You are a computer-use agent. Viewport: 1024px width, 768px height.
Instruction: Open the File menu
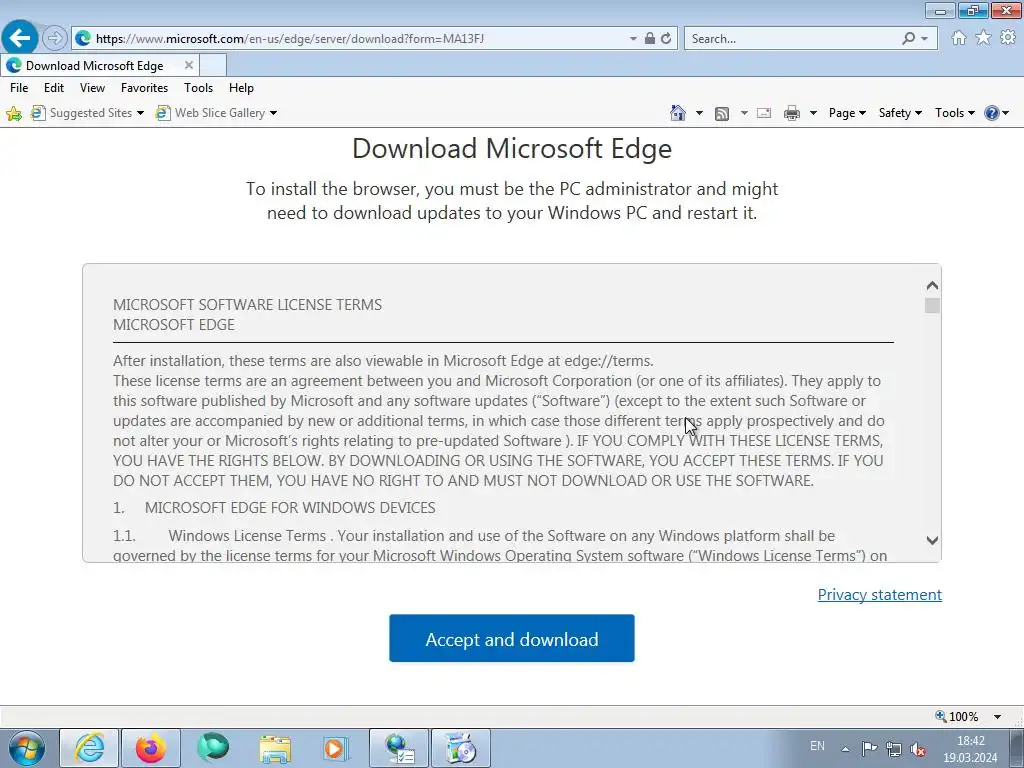[19, 88]
